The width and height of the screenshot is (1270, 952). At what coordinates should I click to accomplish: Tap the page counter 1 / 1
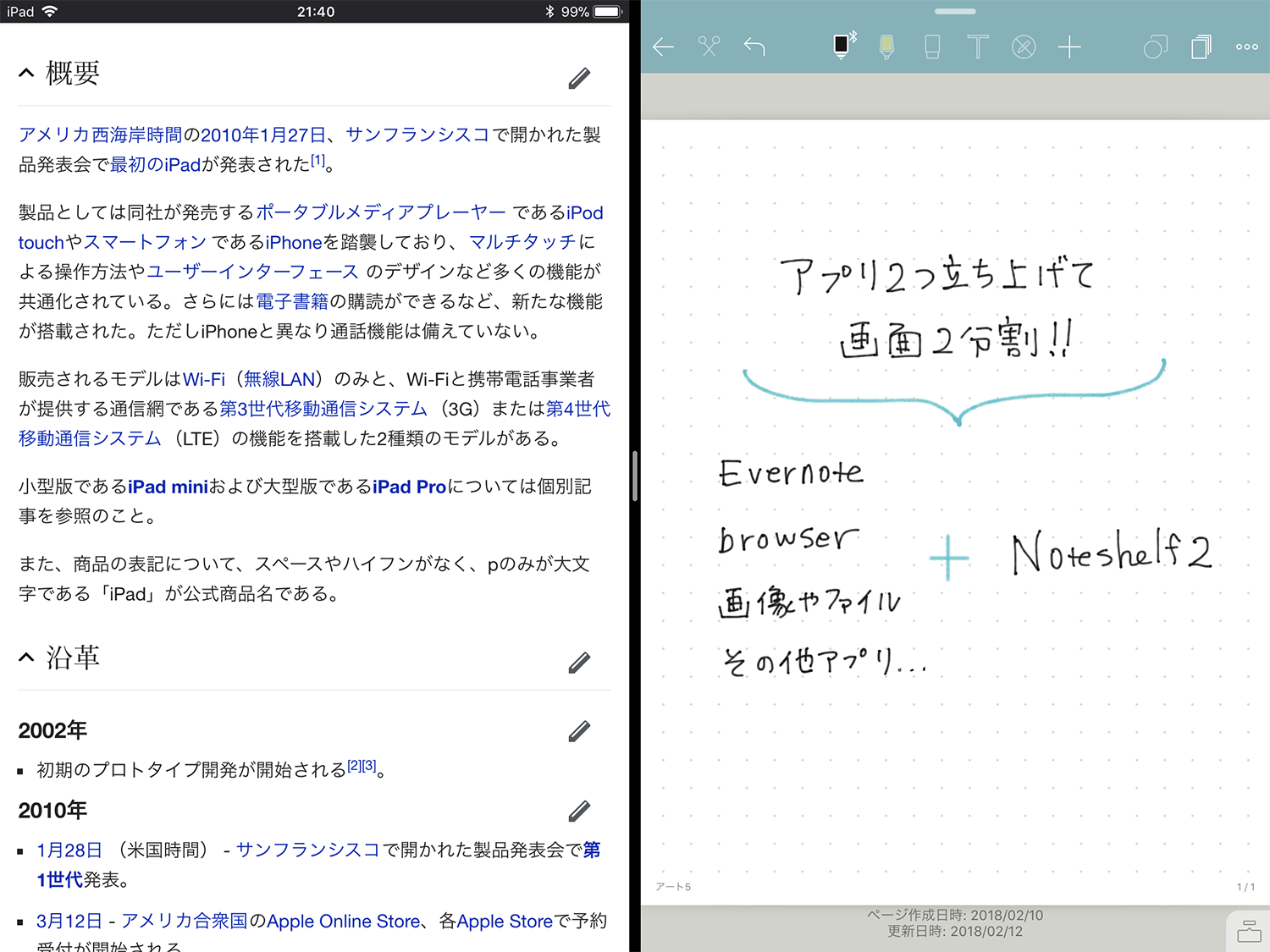(x=1245, y=887)
